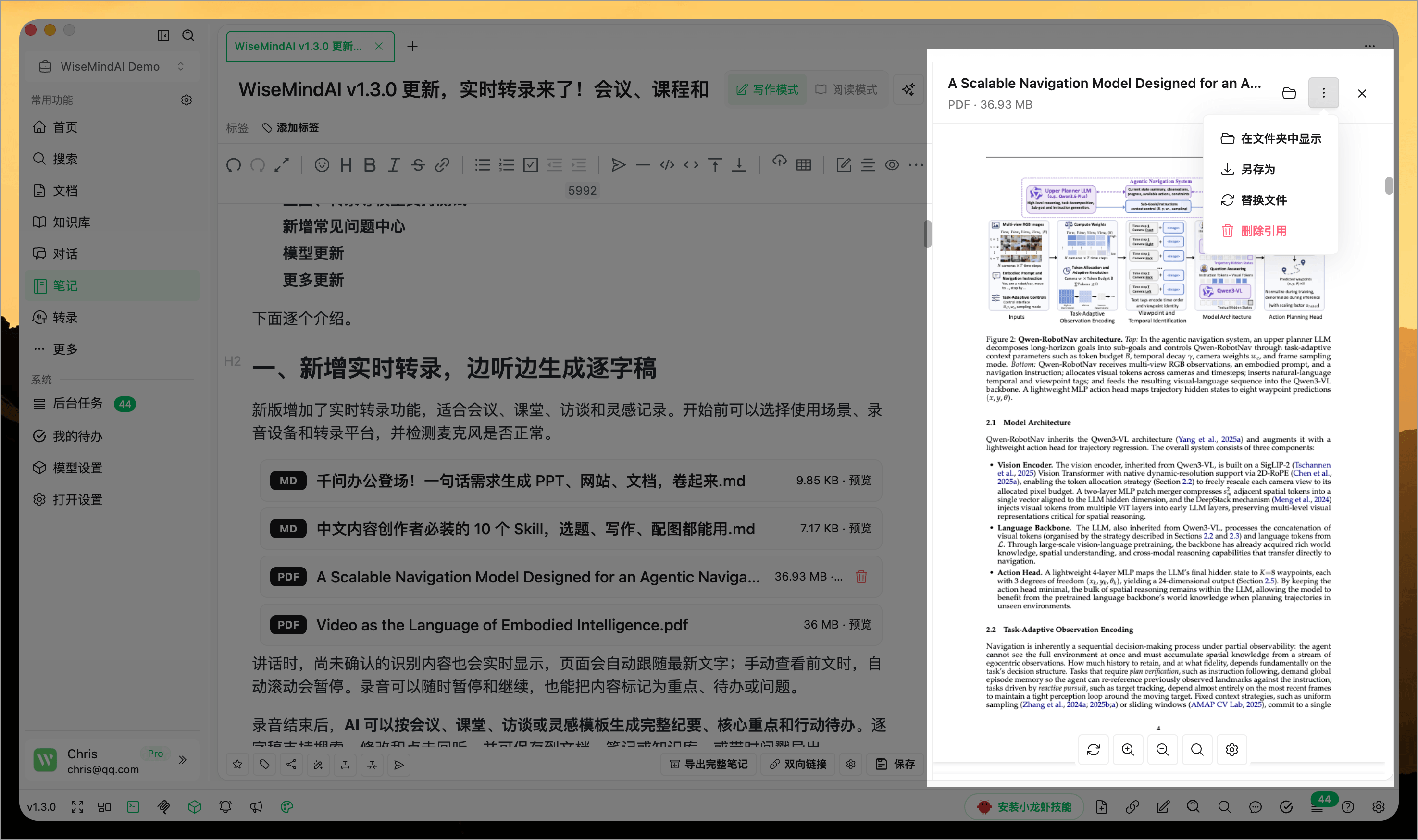1418x840 pixels.
Task: Click 导出完整笔记 button
Action: coord(709,765)
